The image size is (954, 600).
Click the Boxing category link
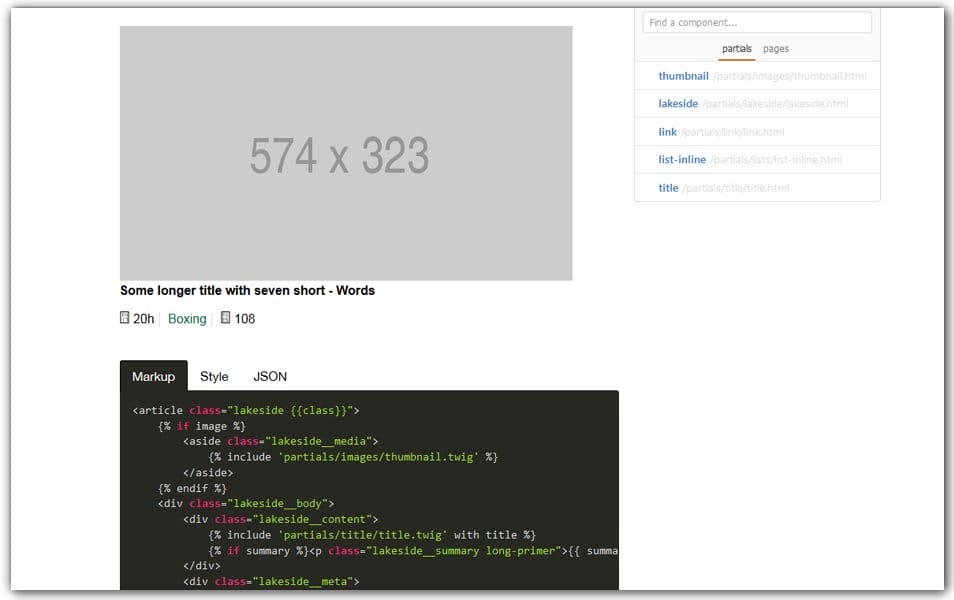point(187,318)
